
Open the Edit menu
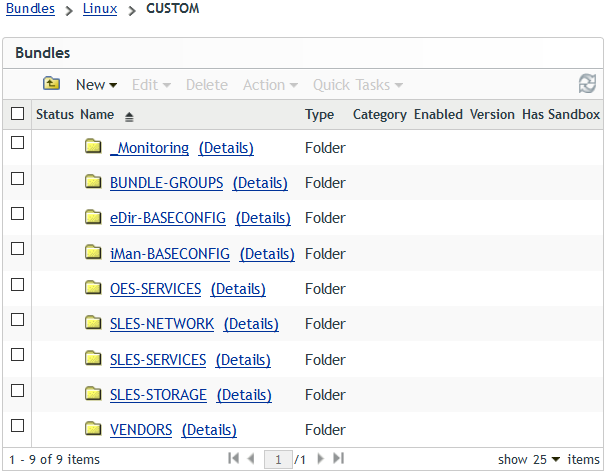[x=151, y=85]
